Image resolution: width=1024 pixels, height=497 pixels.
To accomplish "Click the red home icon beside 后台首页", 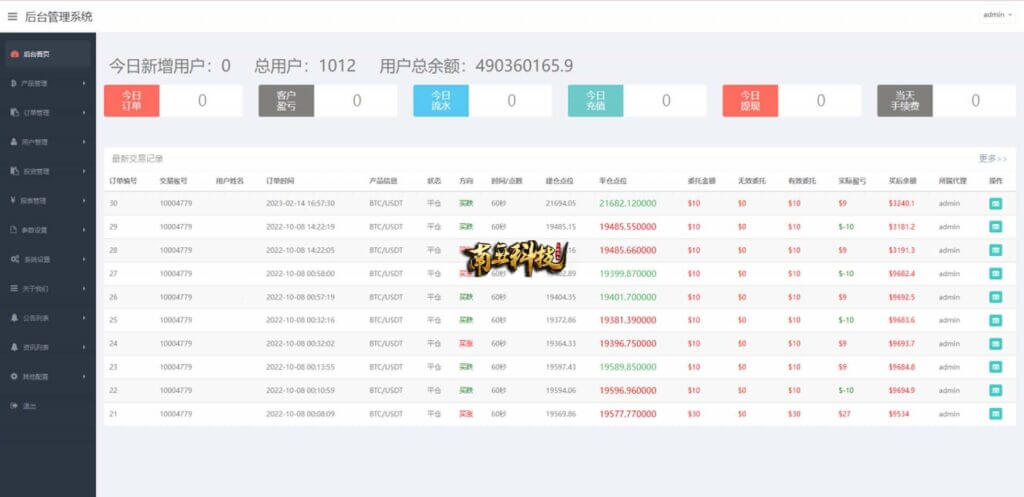I will coord(14,54).
